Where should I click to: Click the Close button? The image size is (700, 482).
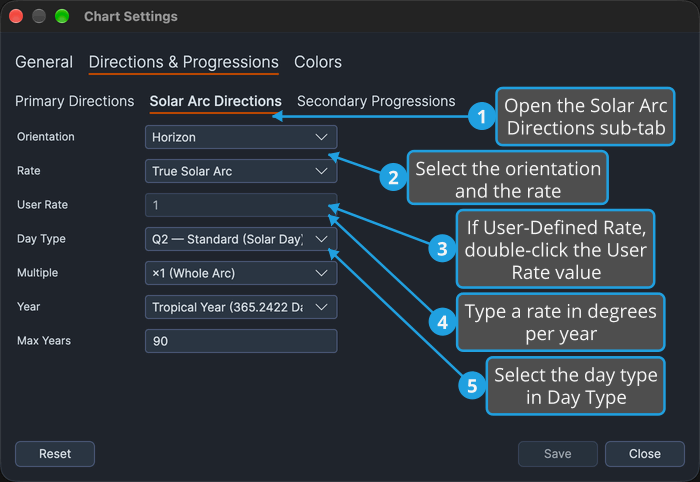(x=645, y=454)
